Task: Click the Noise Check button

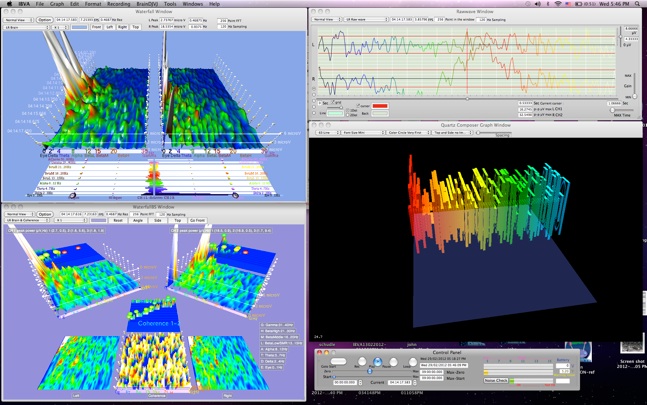Action: point(496,380)
